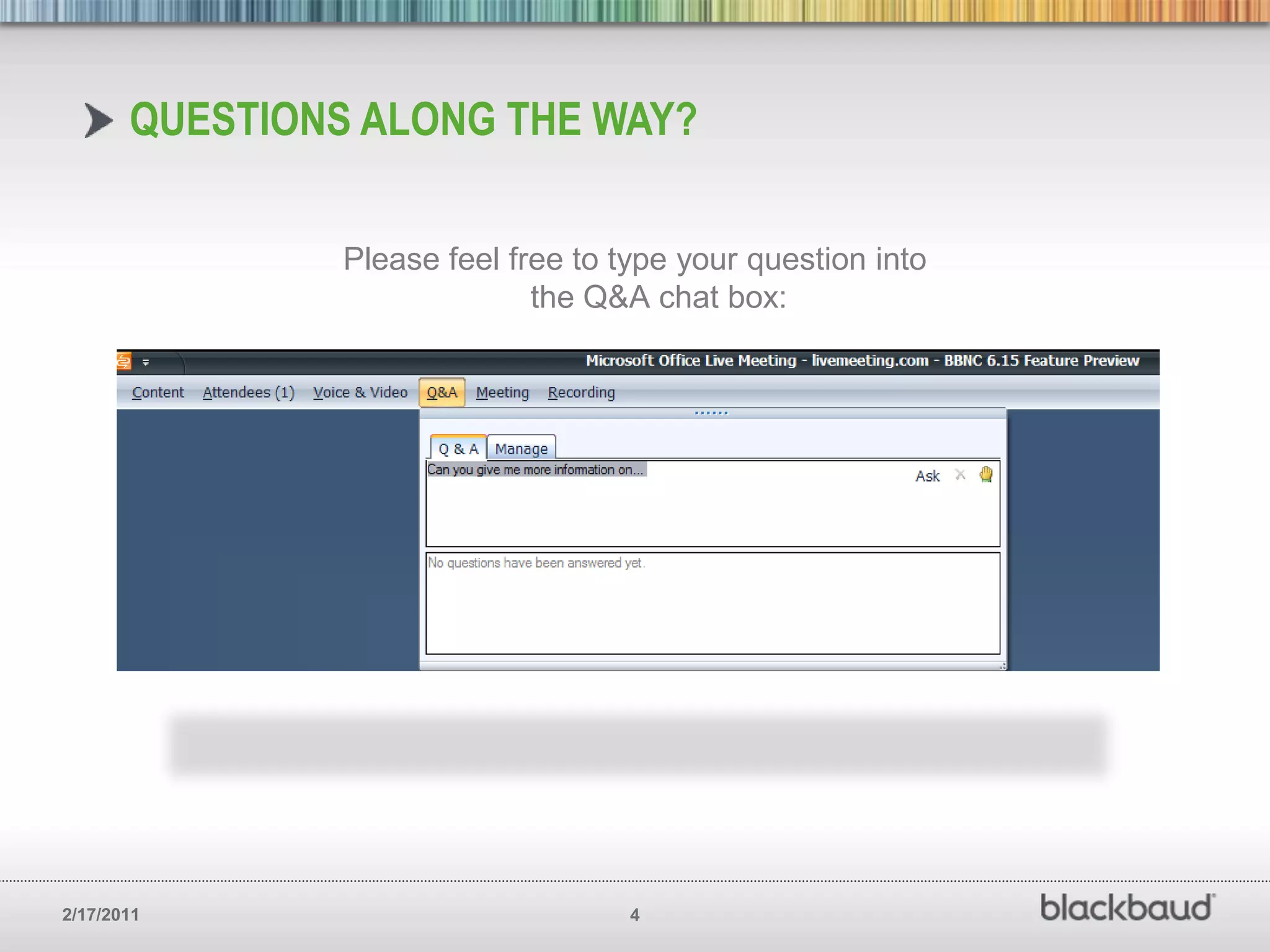
Task: Open the Content menu
Action: [x=158, y=392]
